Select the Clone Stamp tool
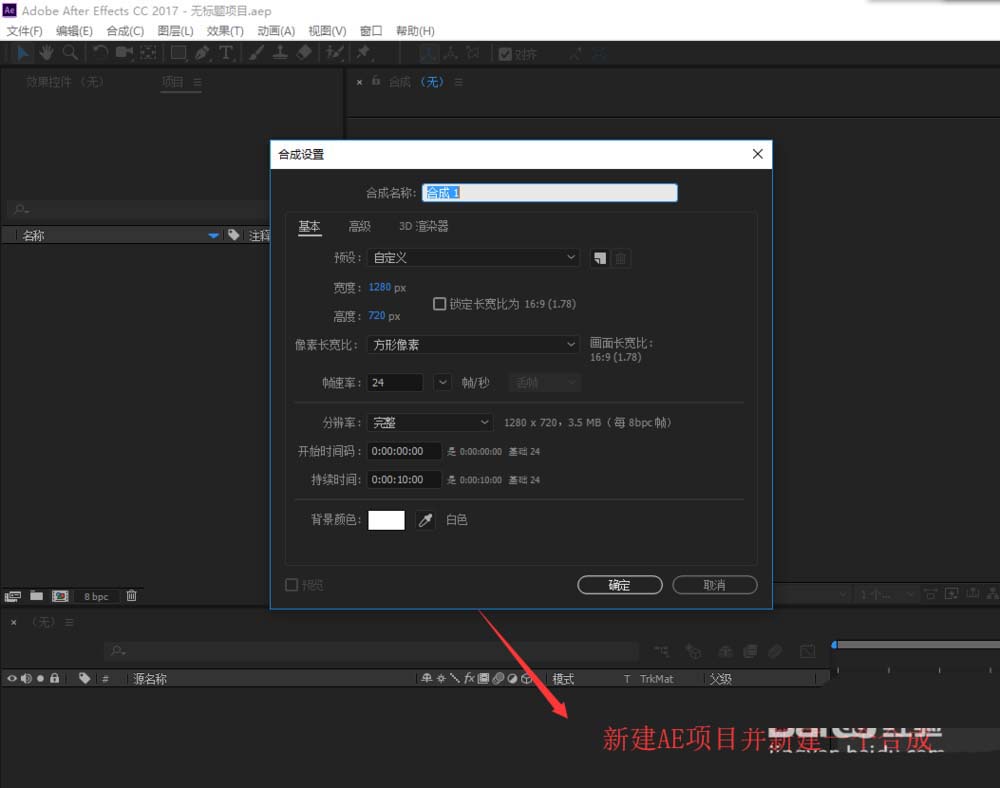 point(281,53)
